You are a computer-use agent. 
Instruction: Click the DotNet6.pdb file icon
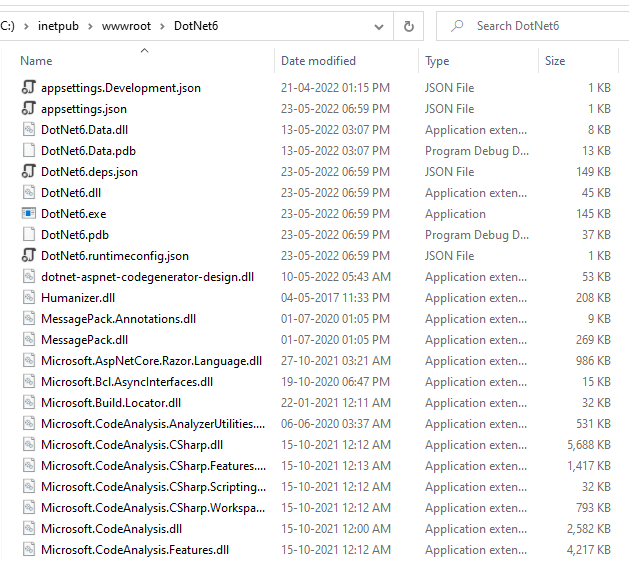(28, 234)
